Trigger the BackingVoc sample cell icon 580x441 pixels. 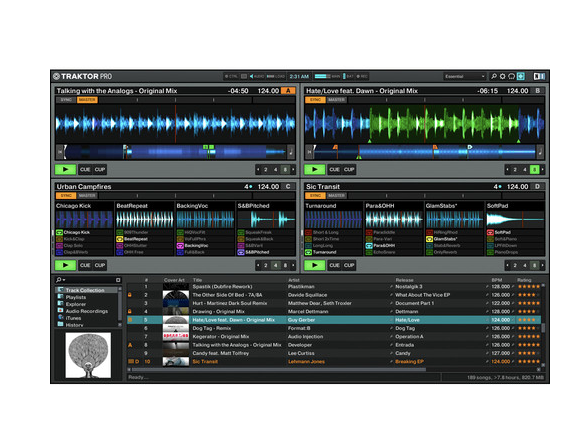tap(180, 245)
